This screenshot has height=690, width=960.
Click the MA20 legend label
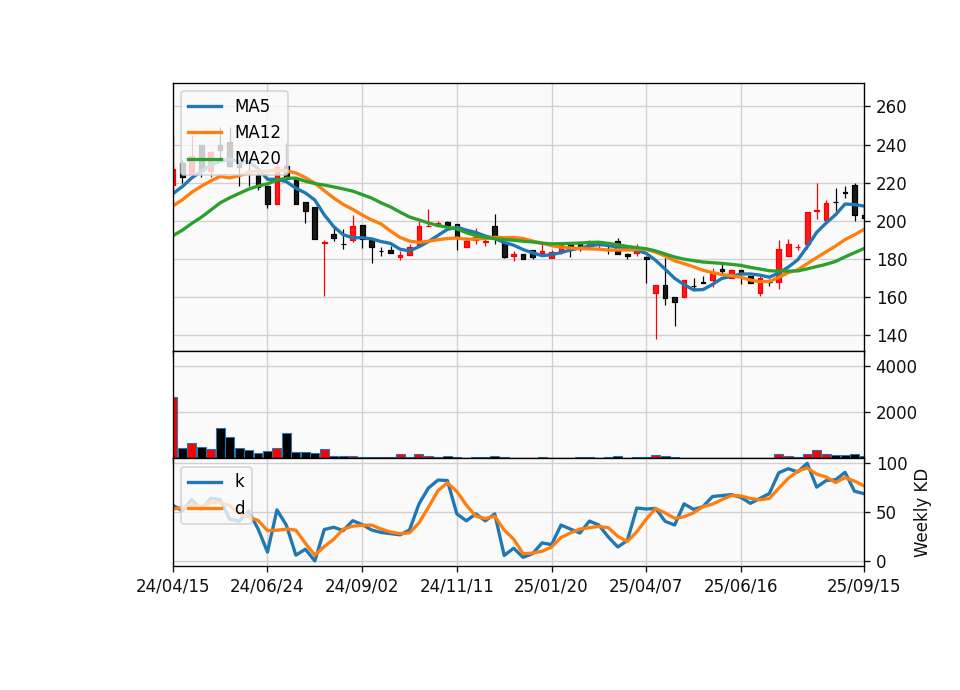pyautogui.click(x=257, y=158)
